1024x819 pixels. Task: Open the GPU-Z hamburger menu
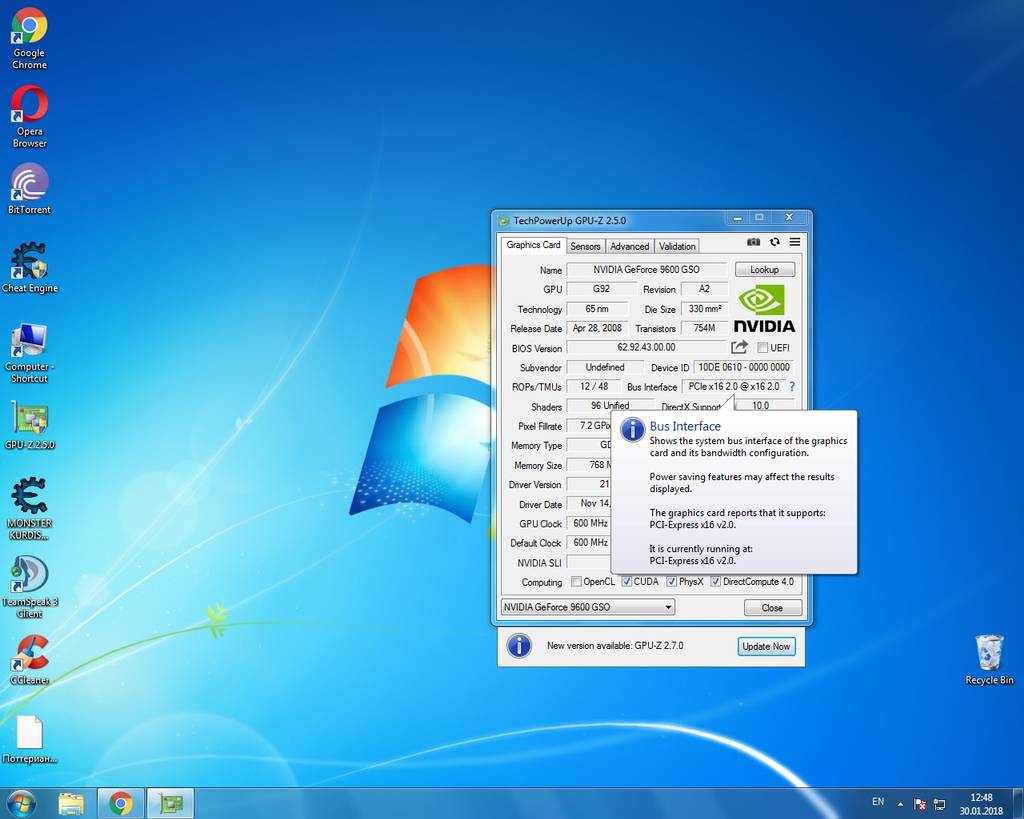coord(795,242)
